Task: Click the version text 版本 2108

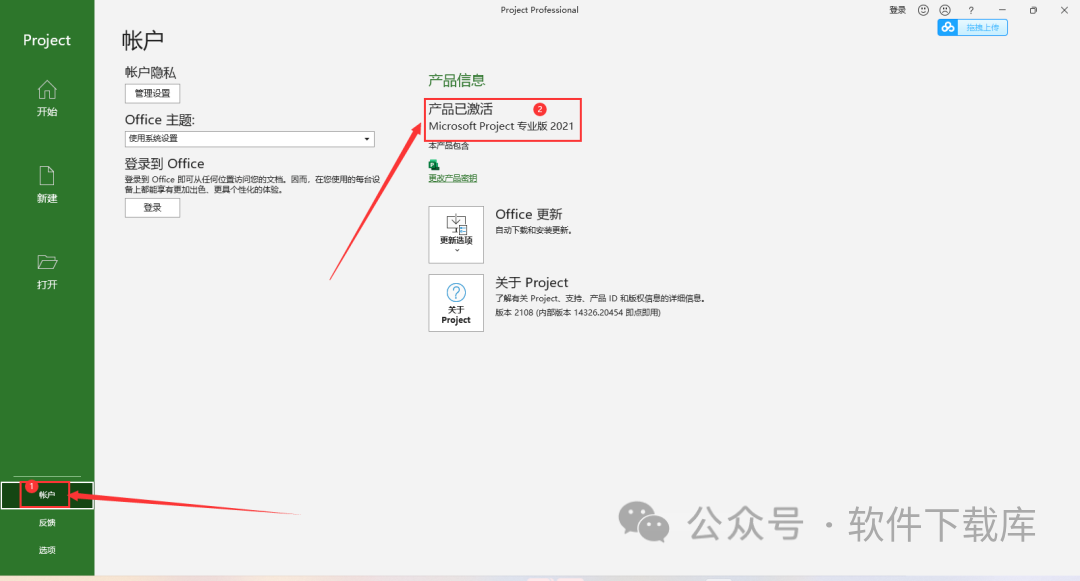Action: click(x=578, y=313)
